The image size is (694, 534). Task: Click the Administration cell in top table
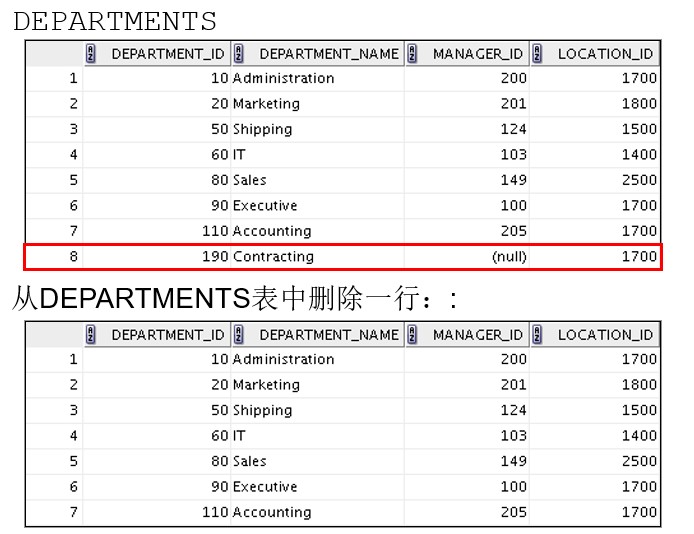(317, 78)
